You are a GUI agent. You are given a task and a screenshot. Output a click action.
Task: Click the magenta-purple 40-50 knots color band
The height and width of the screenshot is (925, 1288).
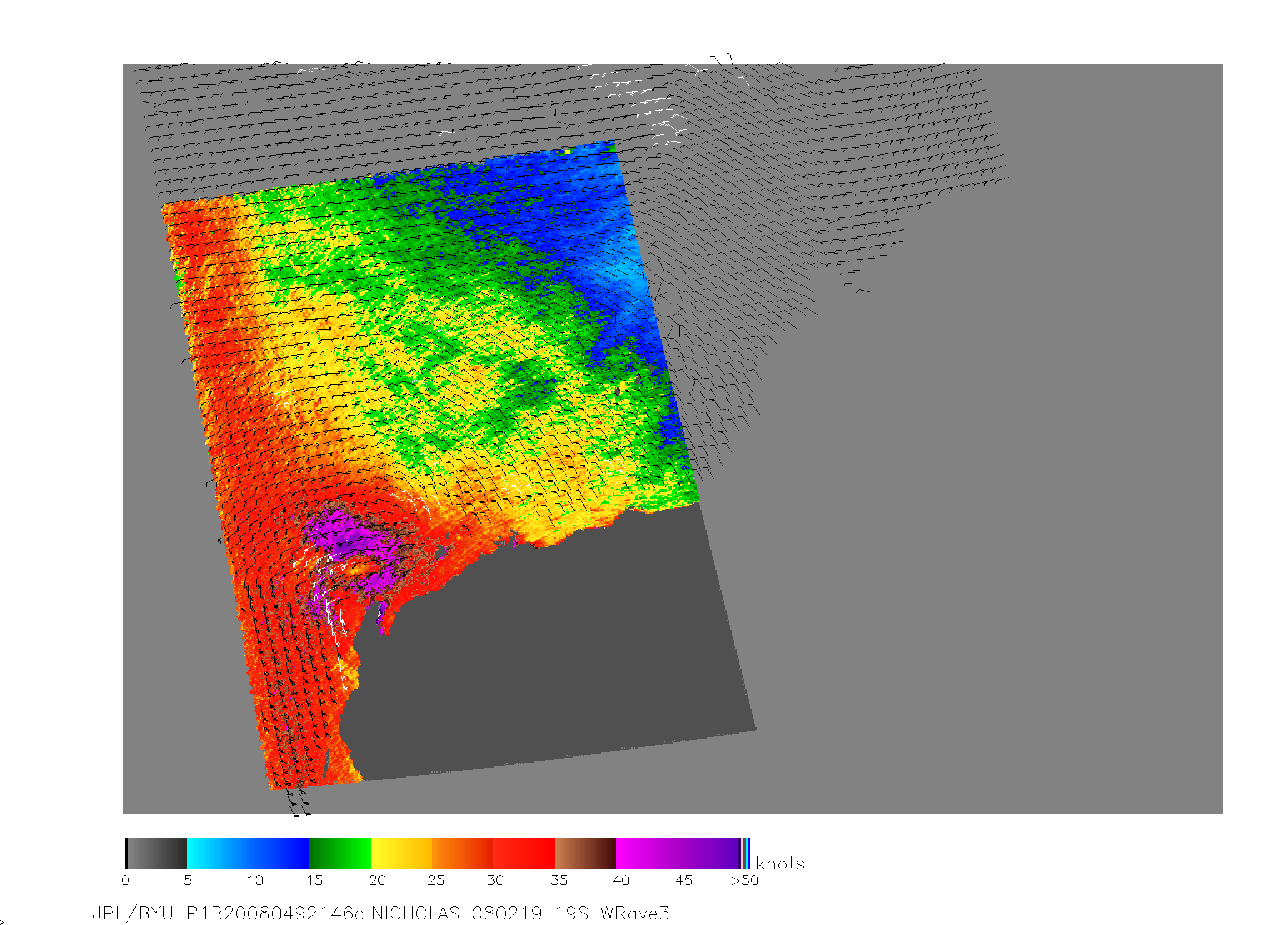click(678, 853)
